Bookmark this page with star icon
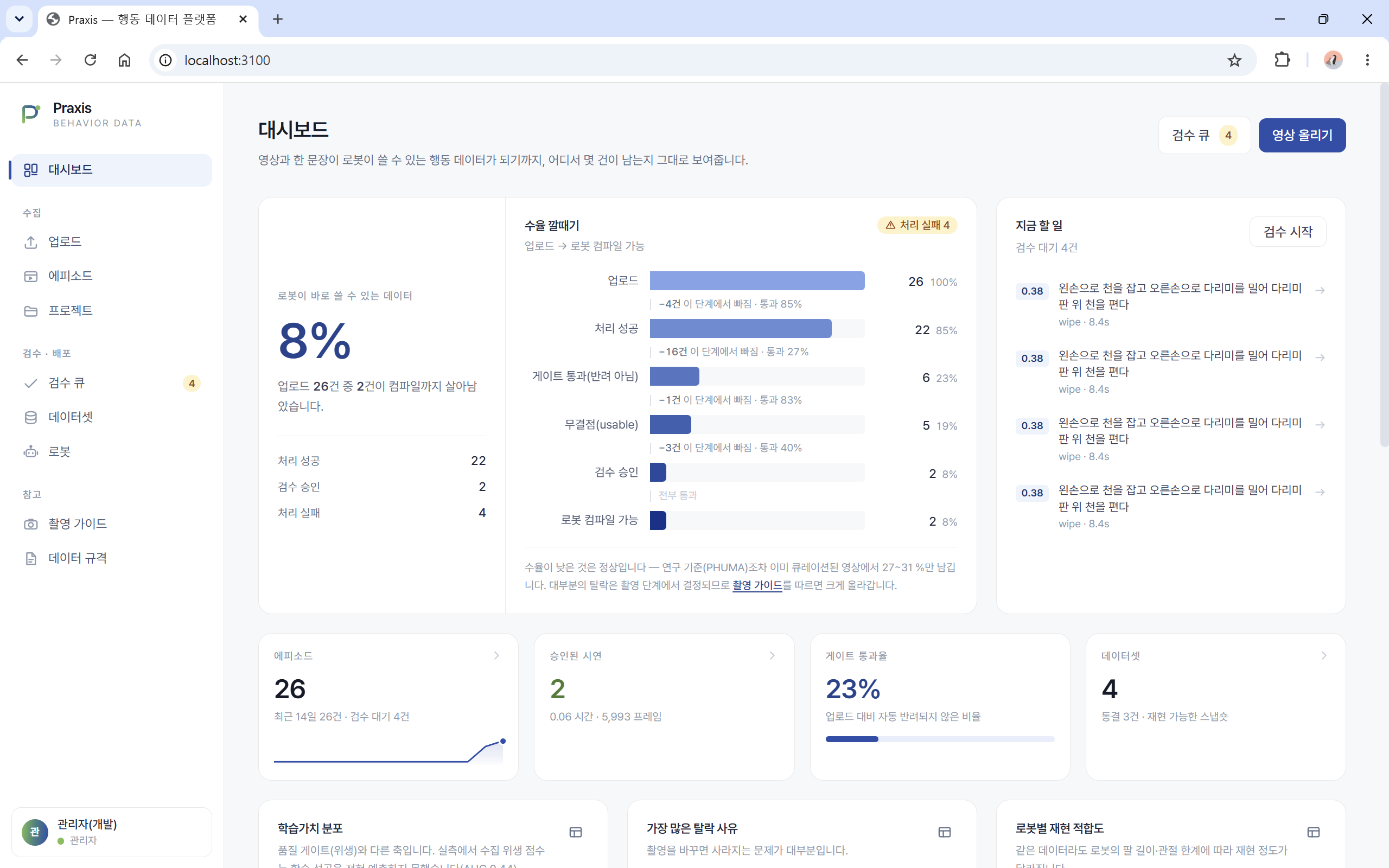 (1234, 60)
